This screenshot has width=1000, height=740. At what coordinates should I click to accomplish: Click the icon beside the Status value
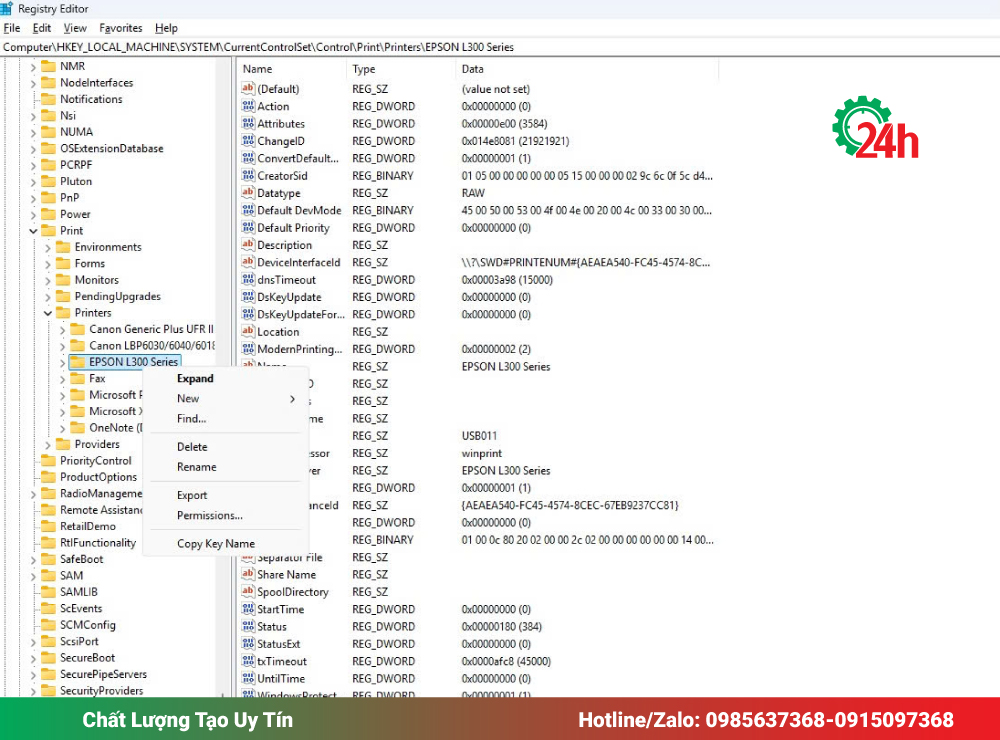pos(248,626)
